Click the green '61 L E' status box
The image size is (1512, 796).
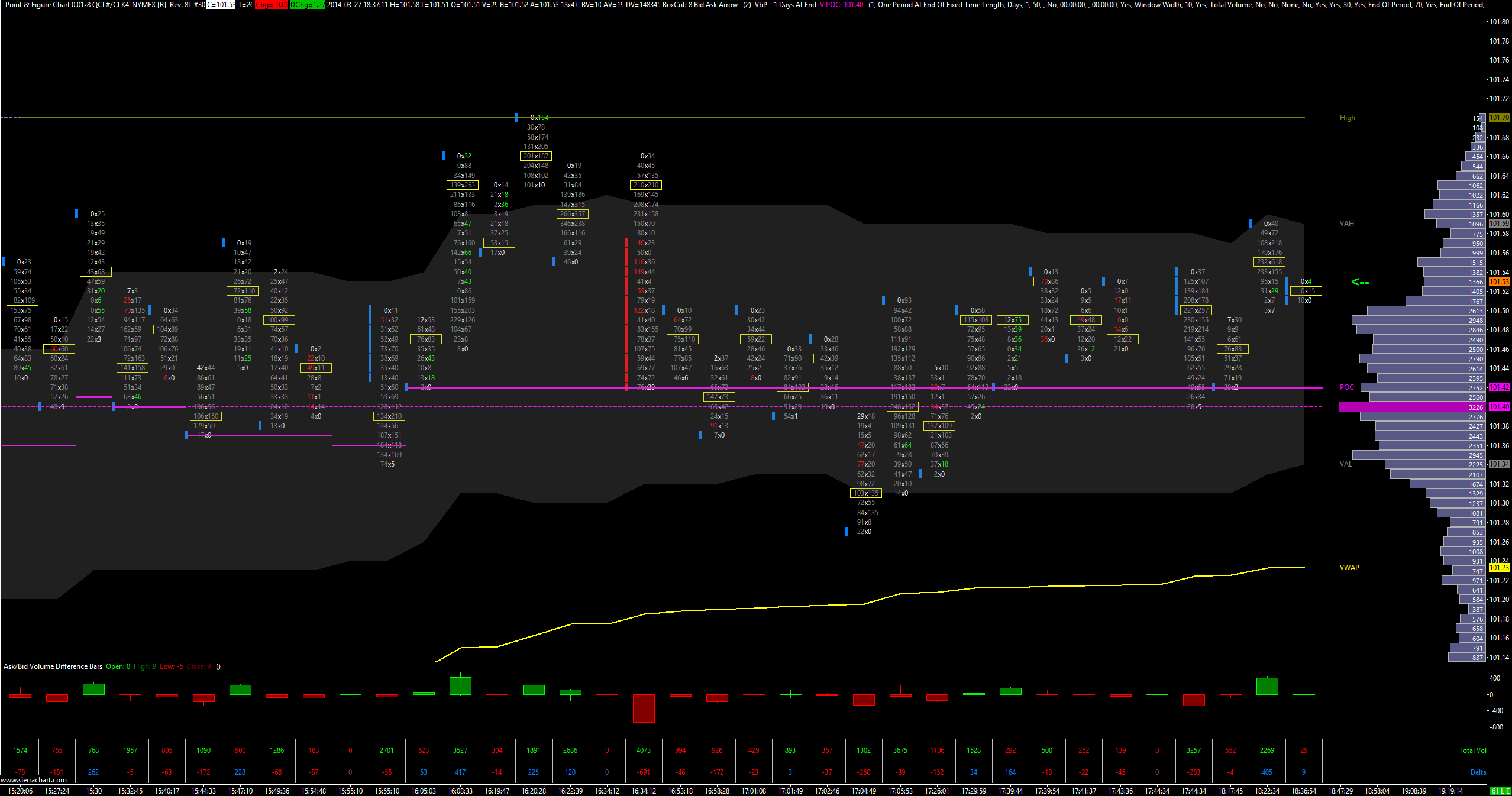click(x=1500, y=791)
